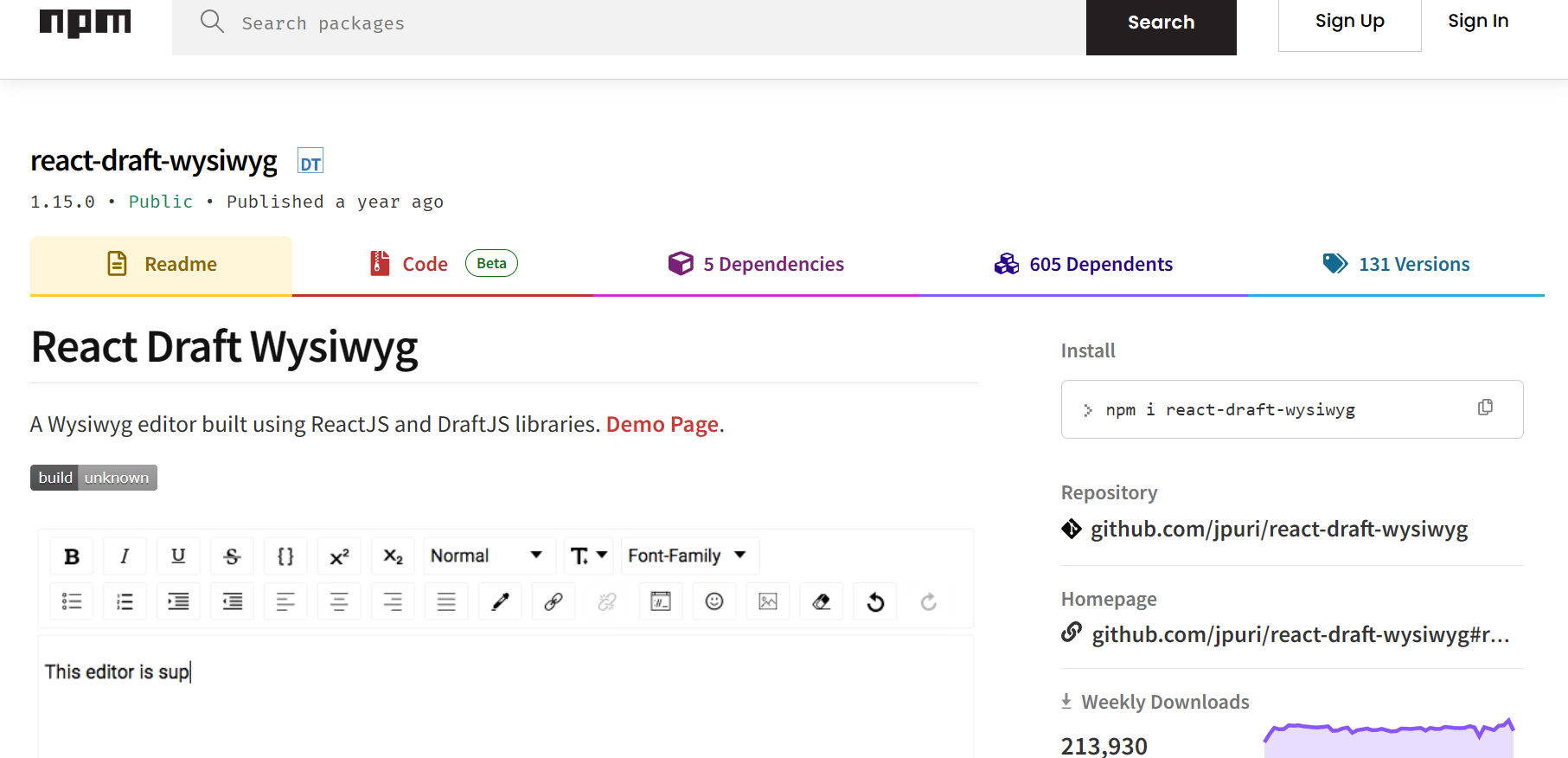Image resolution: width=1568 pixels, height=758 pixels.
Task: Decrease indent (outdent) text
Action: pyautogui.click(x=232, y=601)
